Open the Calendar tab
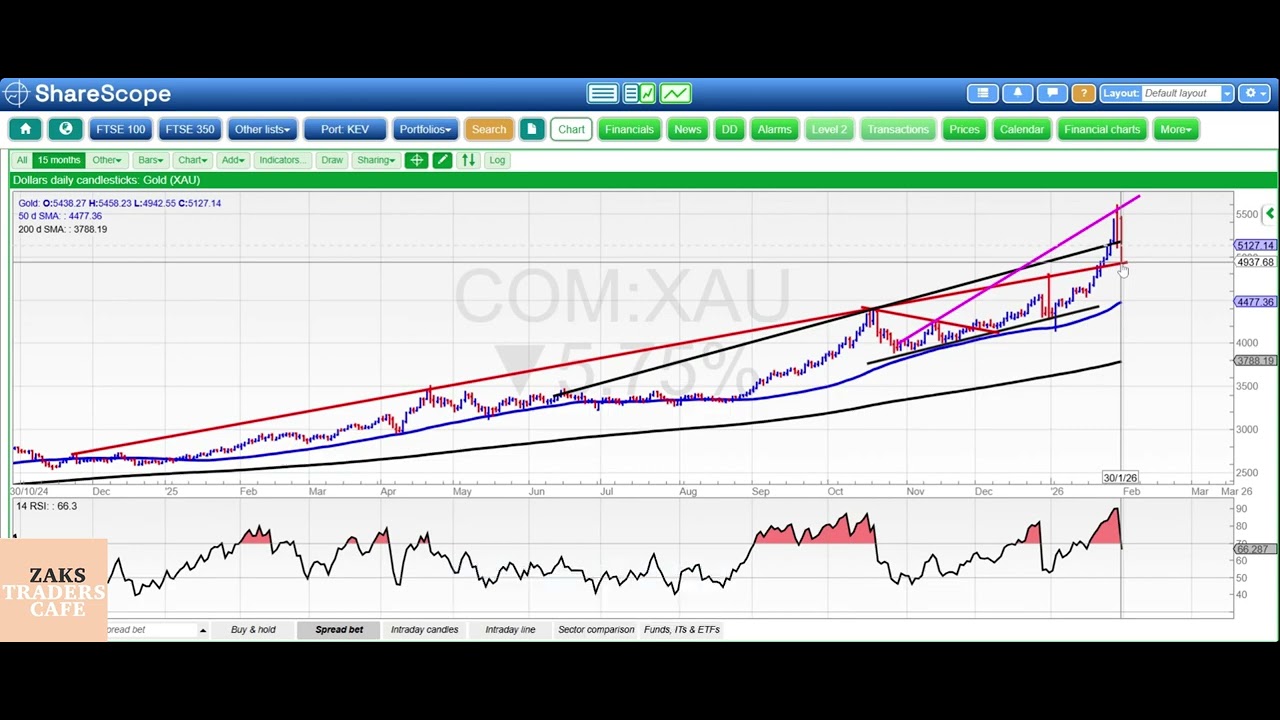1280x720 pixels. tap(1022, 129)
